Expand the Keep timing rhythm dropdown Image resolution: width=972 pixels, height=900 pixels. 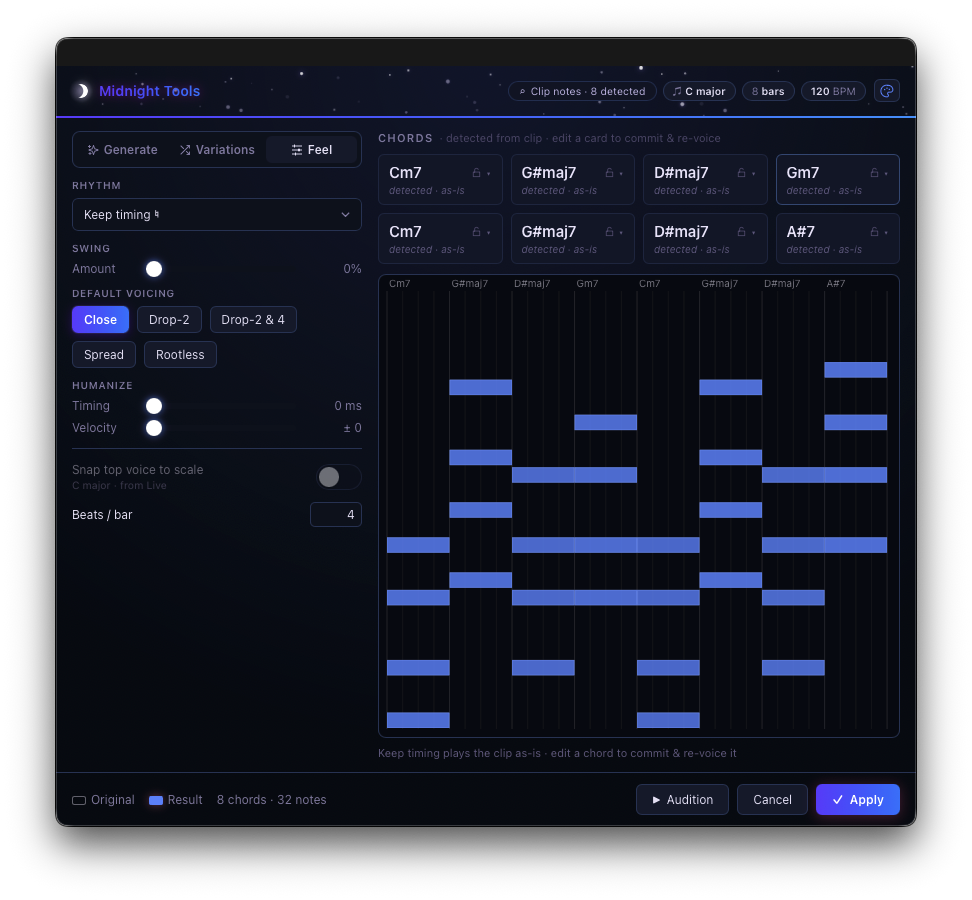[216, 214]
